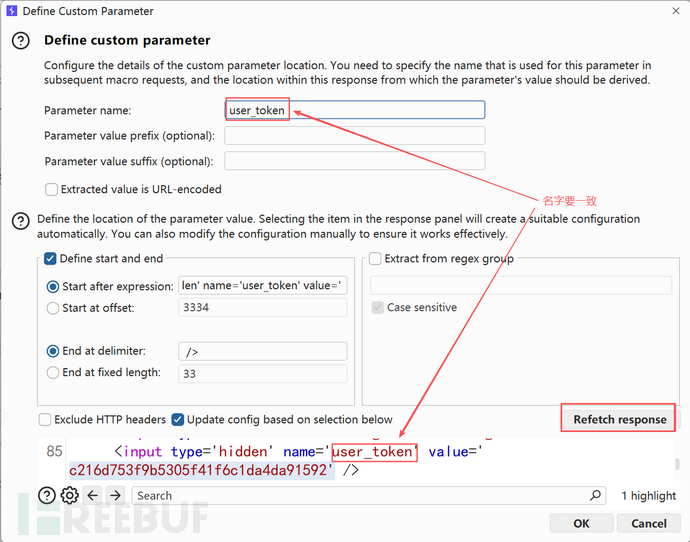
Task: Uncheck Define start and end
Action: point(50,259)
